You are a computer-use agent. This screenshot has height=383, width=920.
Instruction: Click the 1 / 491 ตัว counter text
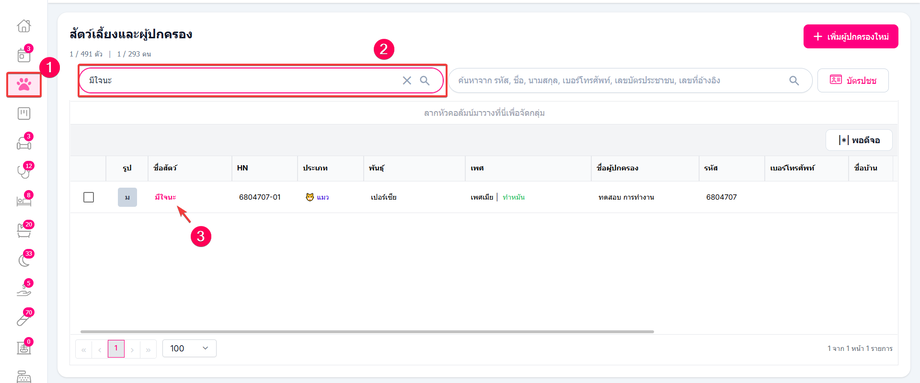[86, 54]
